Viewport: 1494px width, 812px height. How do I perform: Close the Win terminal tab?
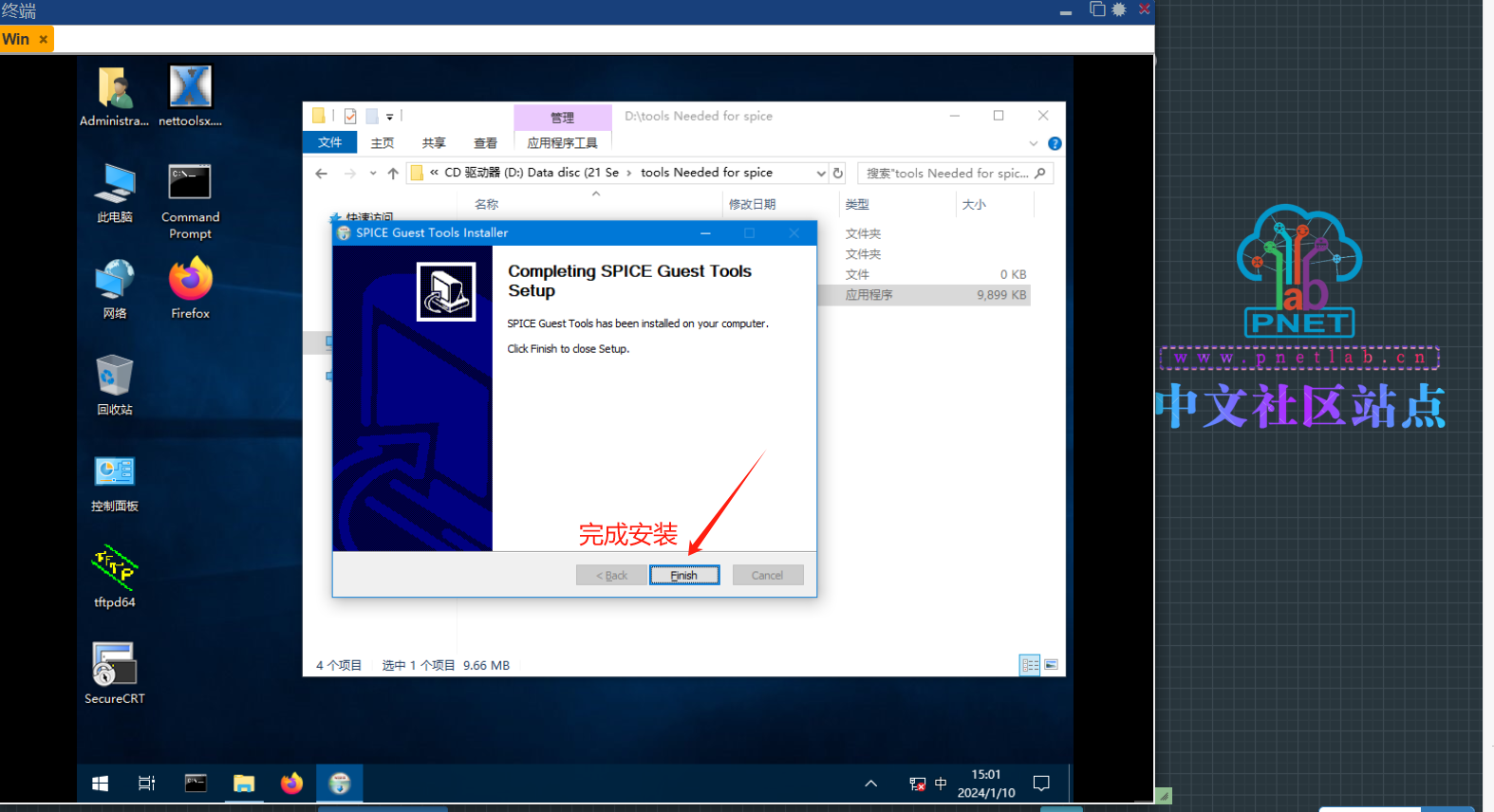tap(43, 39)
